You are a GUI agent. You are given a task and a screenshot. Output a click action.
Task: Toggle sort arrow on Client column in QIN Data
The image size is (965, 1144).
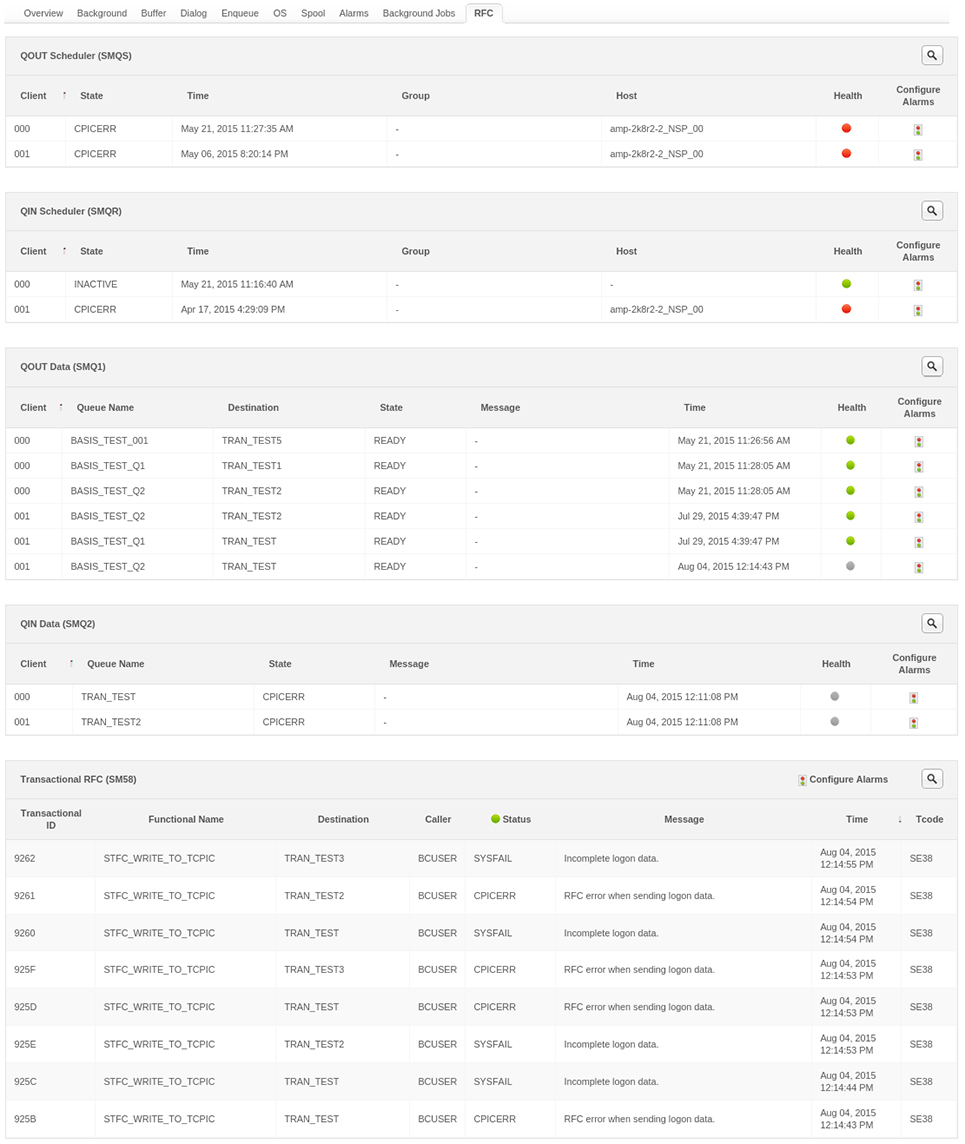pyautogui.click(x=71, y=663)
